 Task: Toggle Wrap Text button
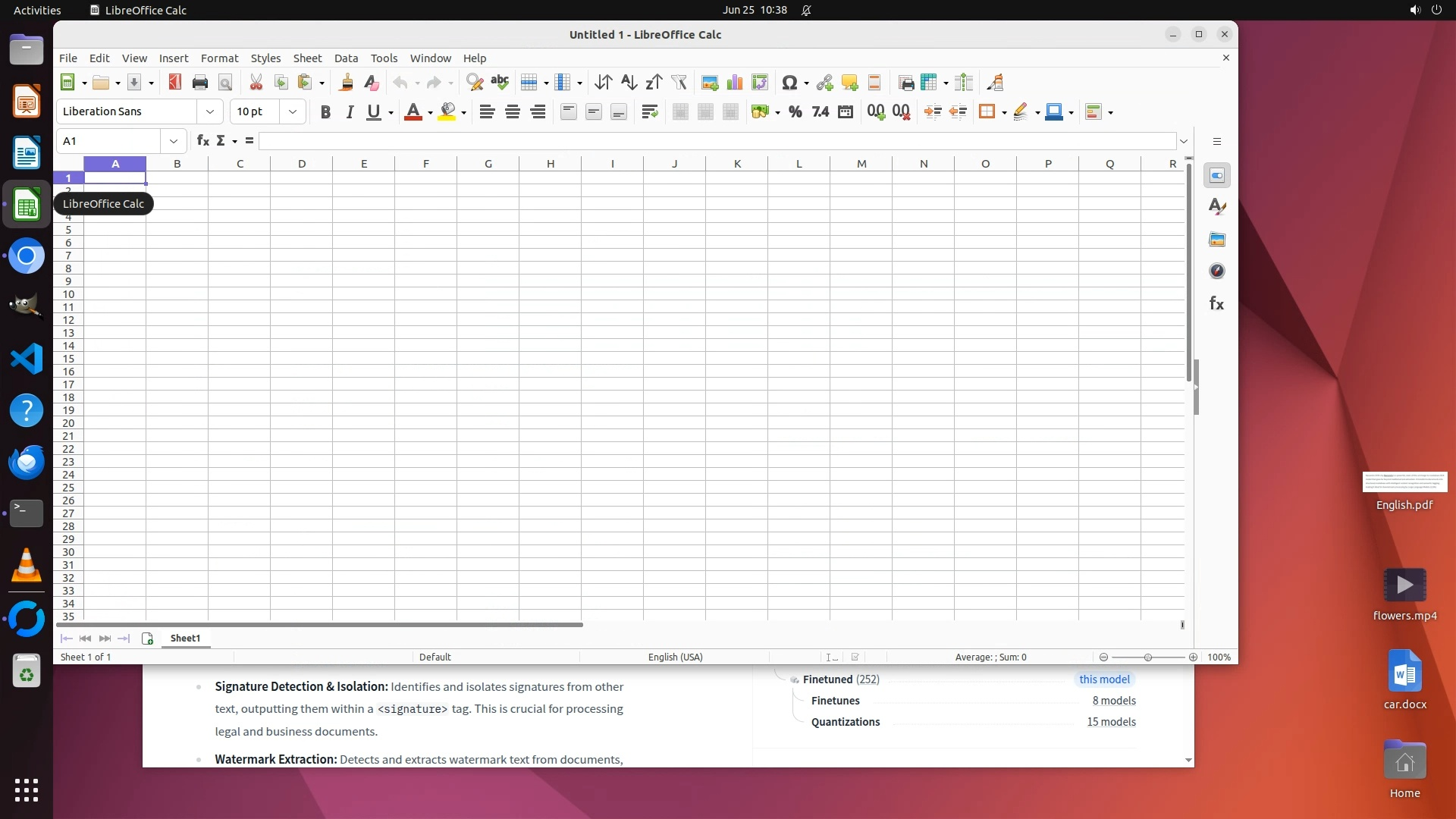coord(649,112)
